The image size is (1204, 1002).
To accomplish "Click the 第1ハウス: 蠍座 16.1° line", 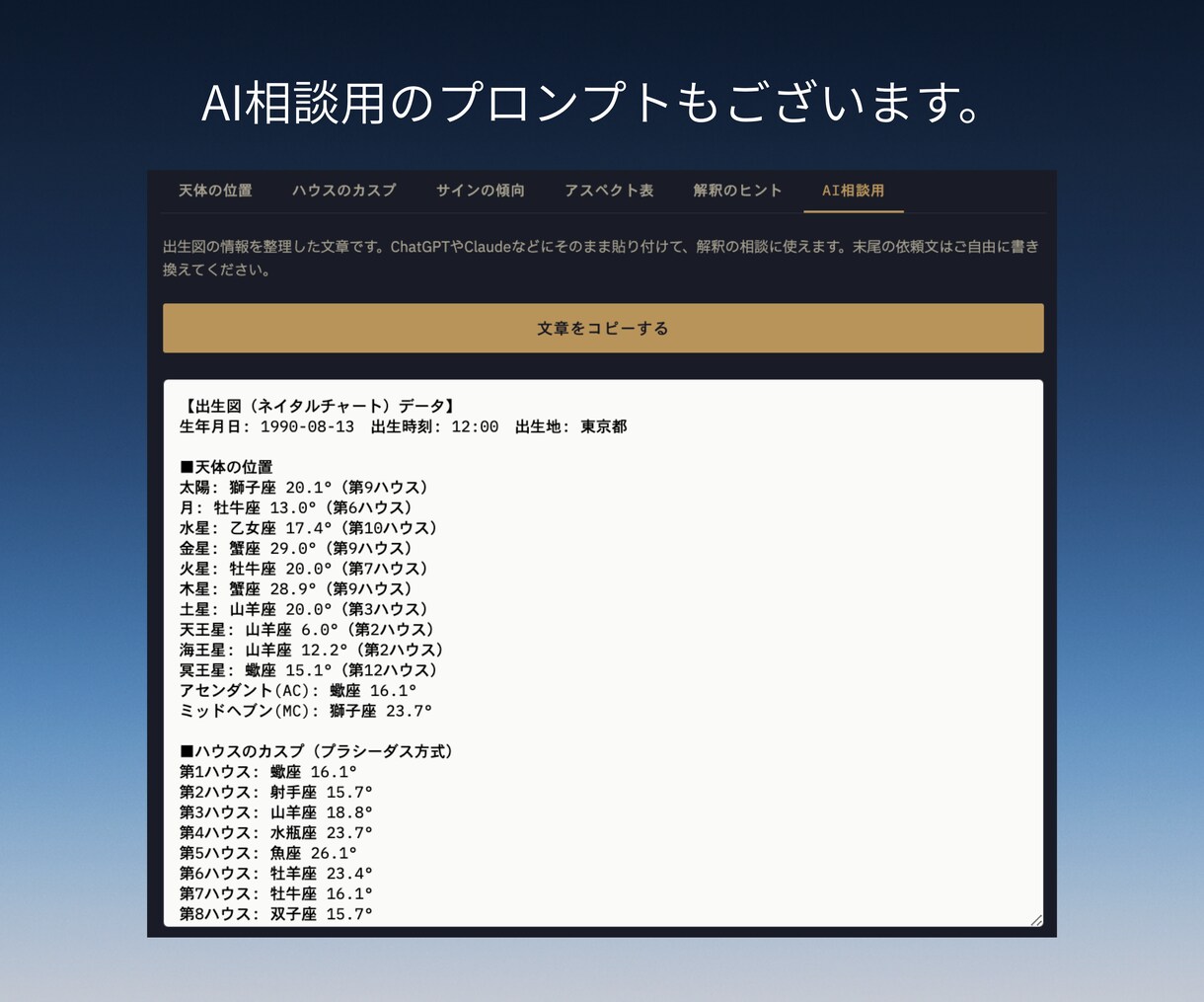I will coord(268,772).
